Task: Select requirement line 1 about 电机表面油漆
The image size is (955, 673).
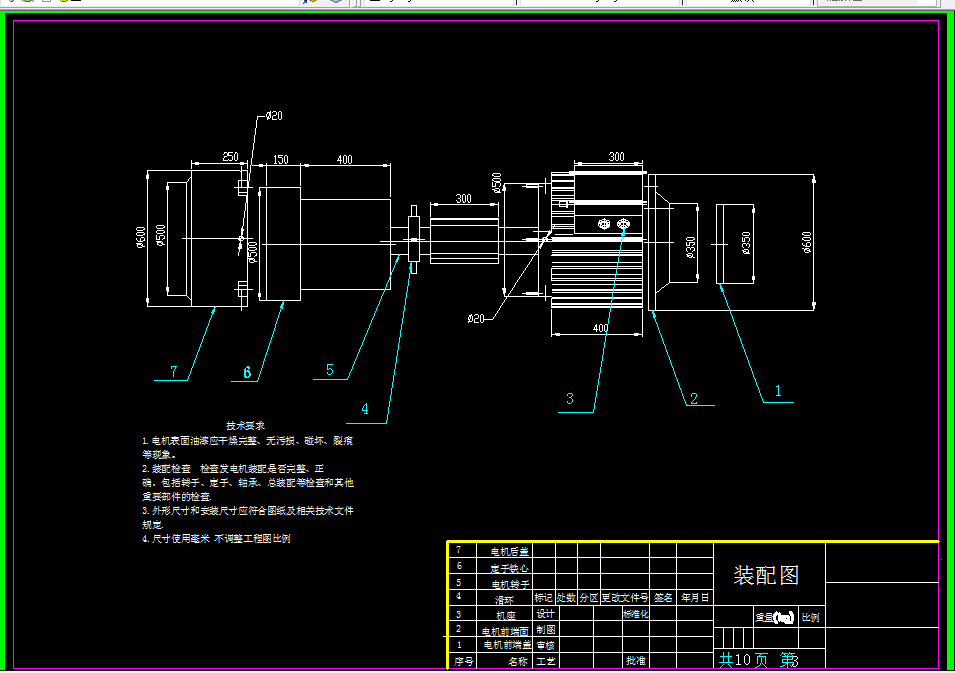Action: pyautogui.click(x=247, y=447)
